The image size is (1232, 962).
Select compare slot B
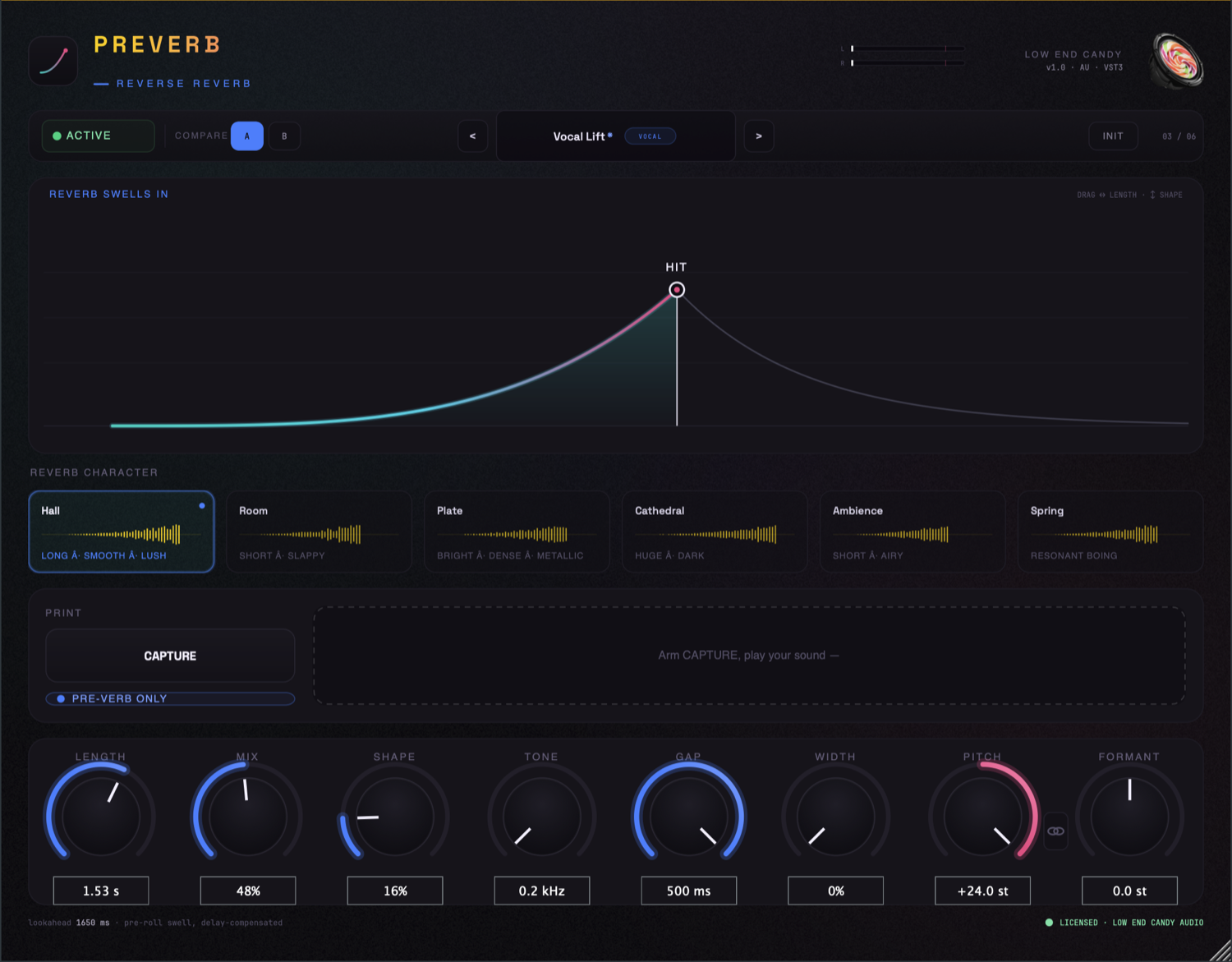(x=284, y=136)
